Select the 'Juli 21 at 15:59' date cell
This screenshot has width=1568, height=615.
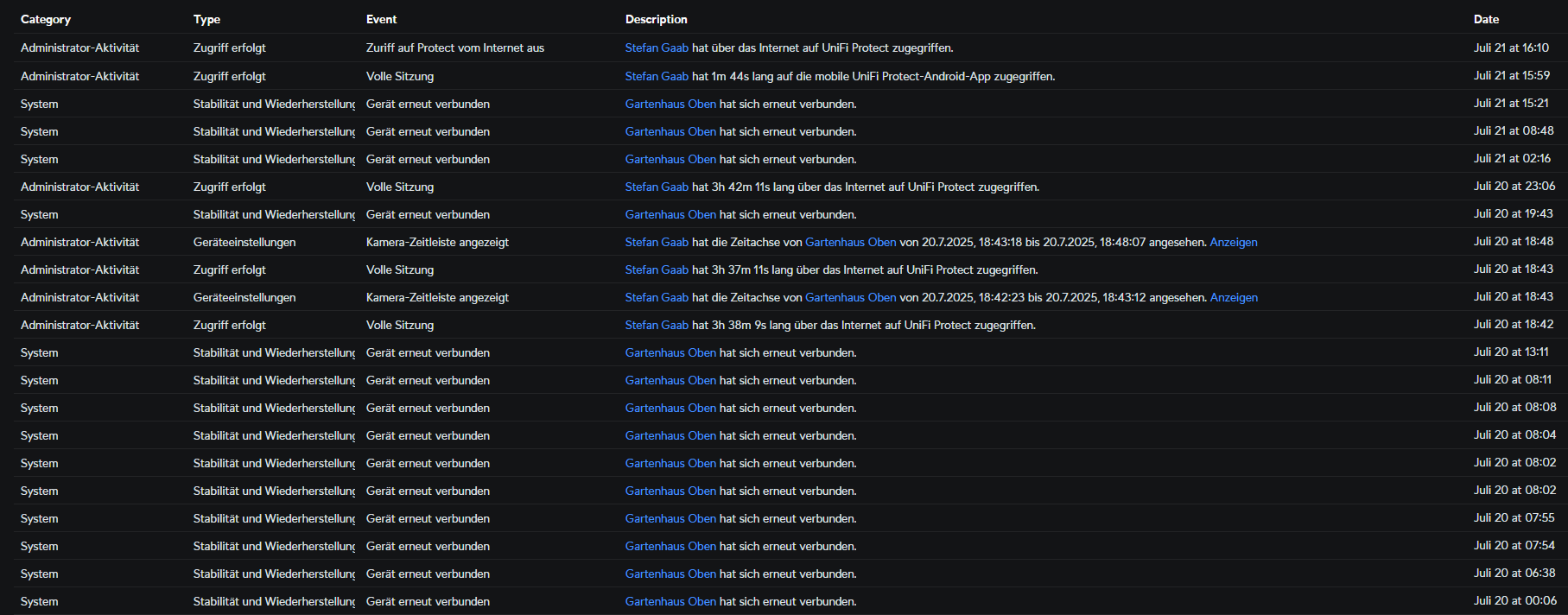coord(1512,75)
